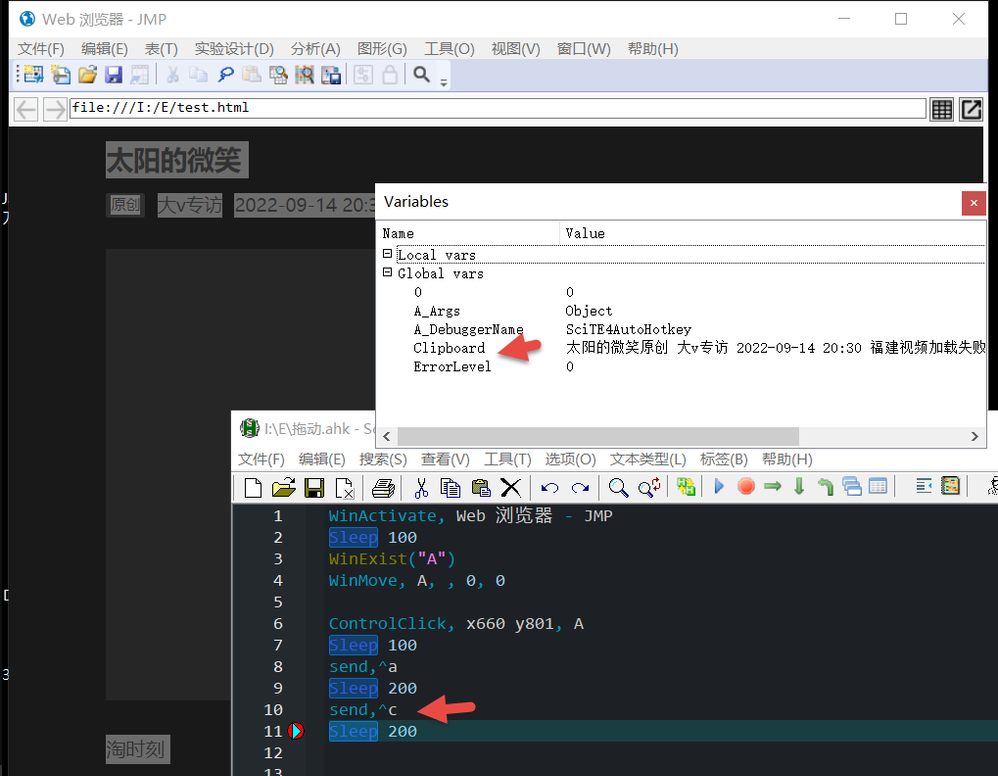Click the Step Into green down arrow
The height and width of the screenshot is (776, 998).
[x=799, y=487]
